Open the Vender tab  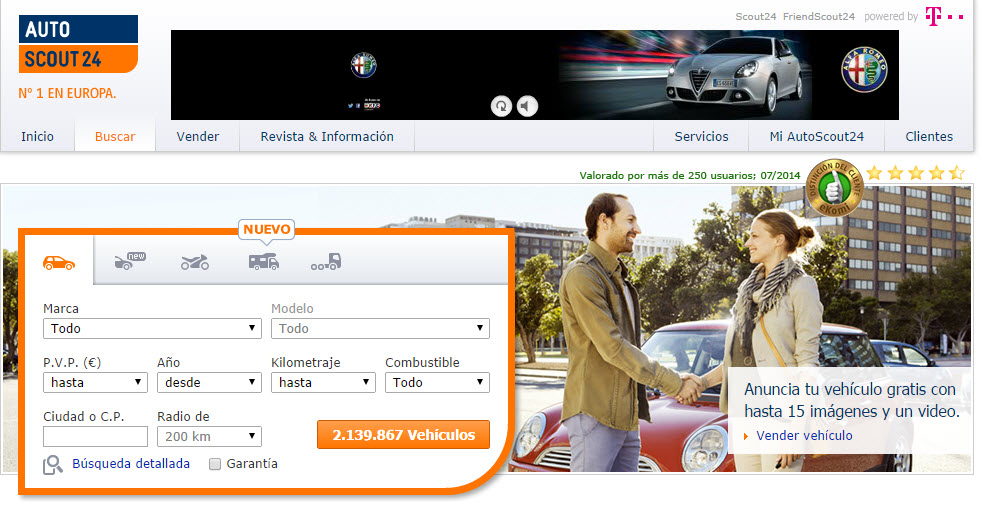pyautogui.click(x=198, y=136)
